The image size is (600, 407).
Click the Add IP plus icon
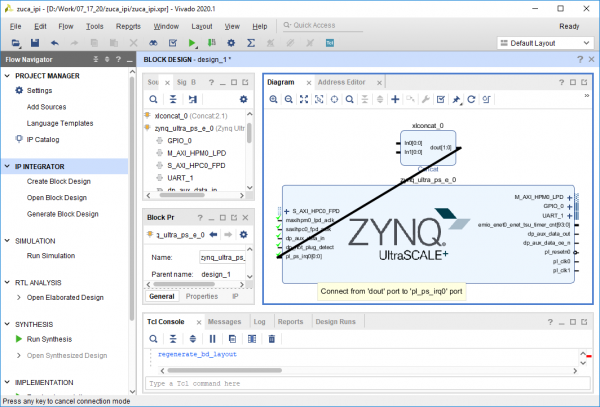point(396,100)
